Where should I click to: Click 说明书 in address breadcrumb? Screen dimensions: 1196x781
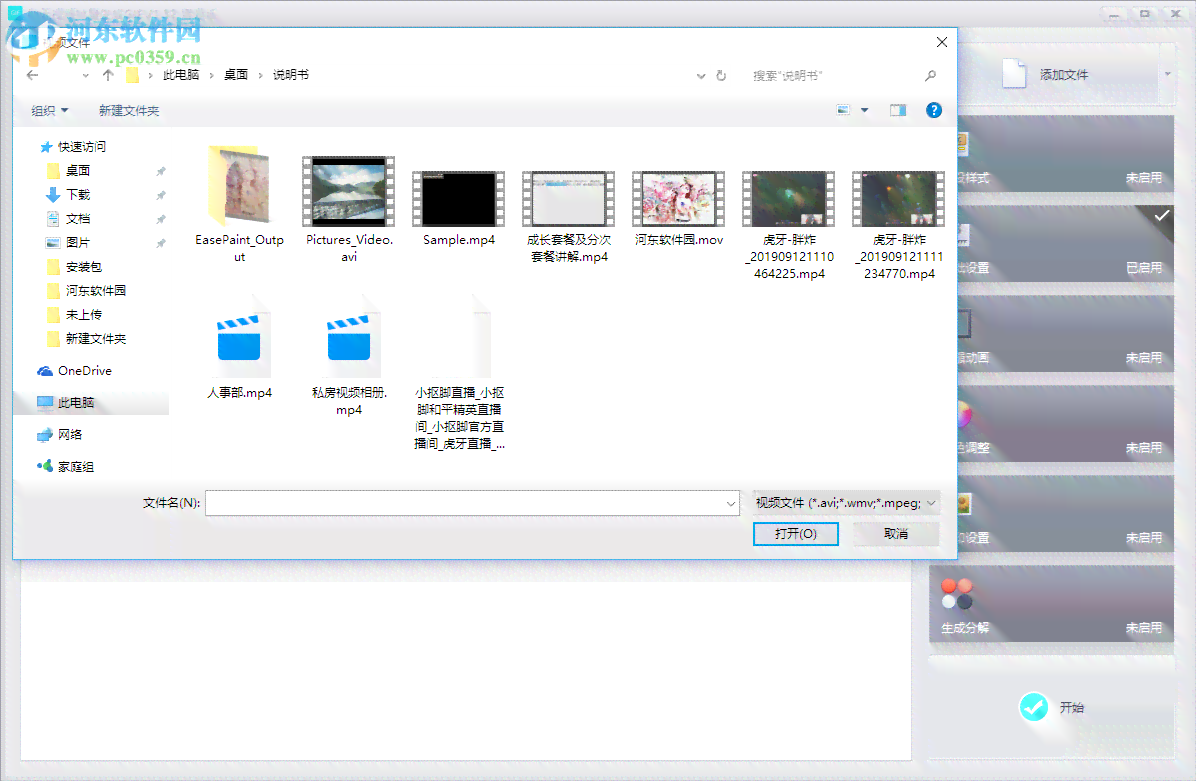pos(291,75)
